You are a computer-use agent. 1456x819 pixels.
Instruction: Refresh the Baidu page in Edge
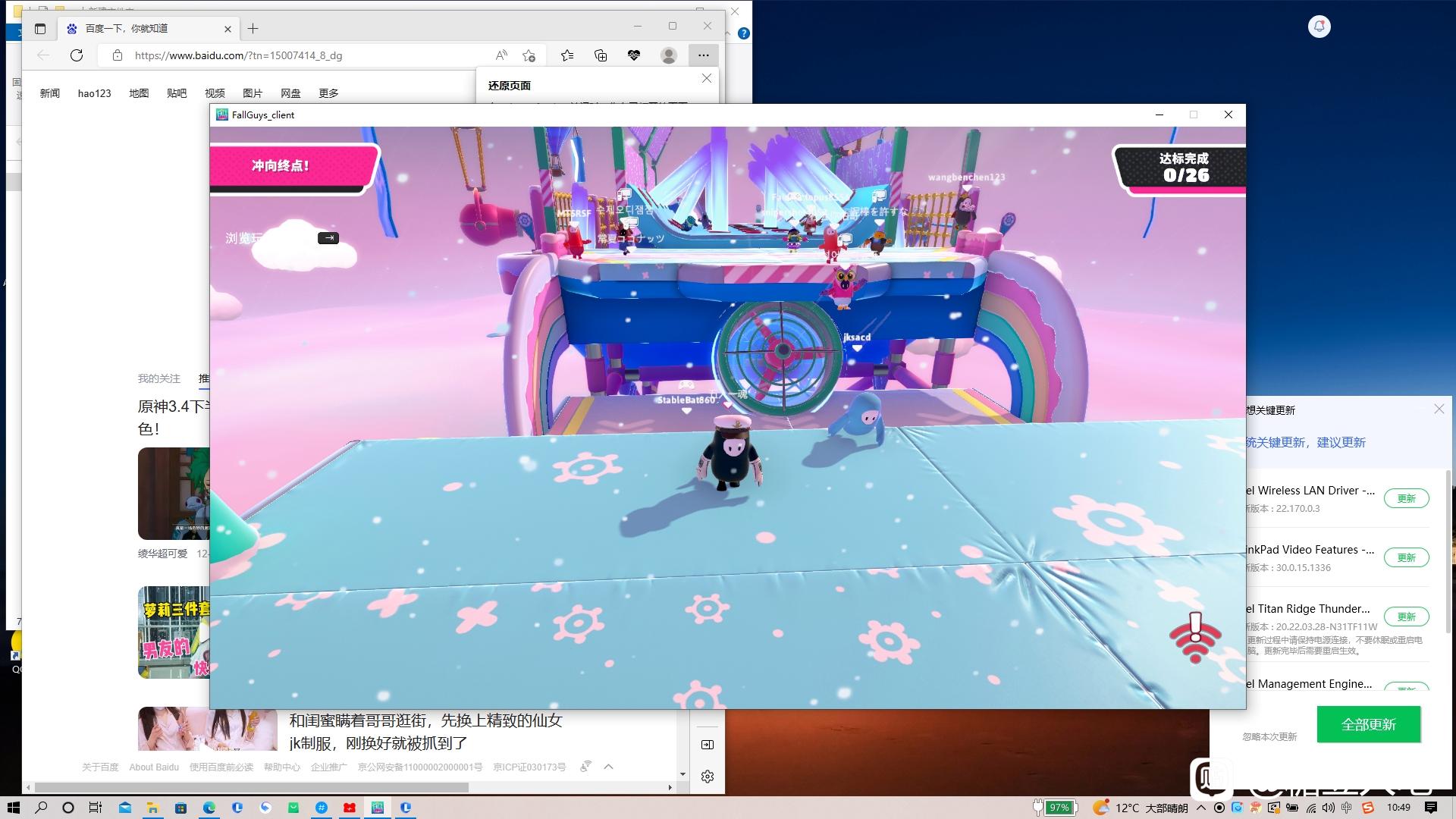click(77, 55)
